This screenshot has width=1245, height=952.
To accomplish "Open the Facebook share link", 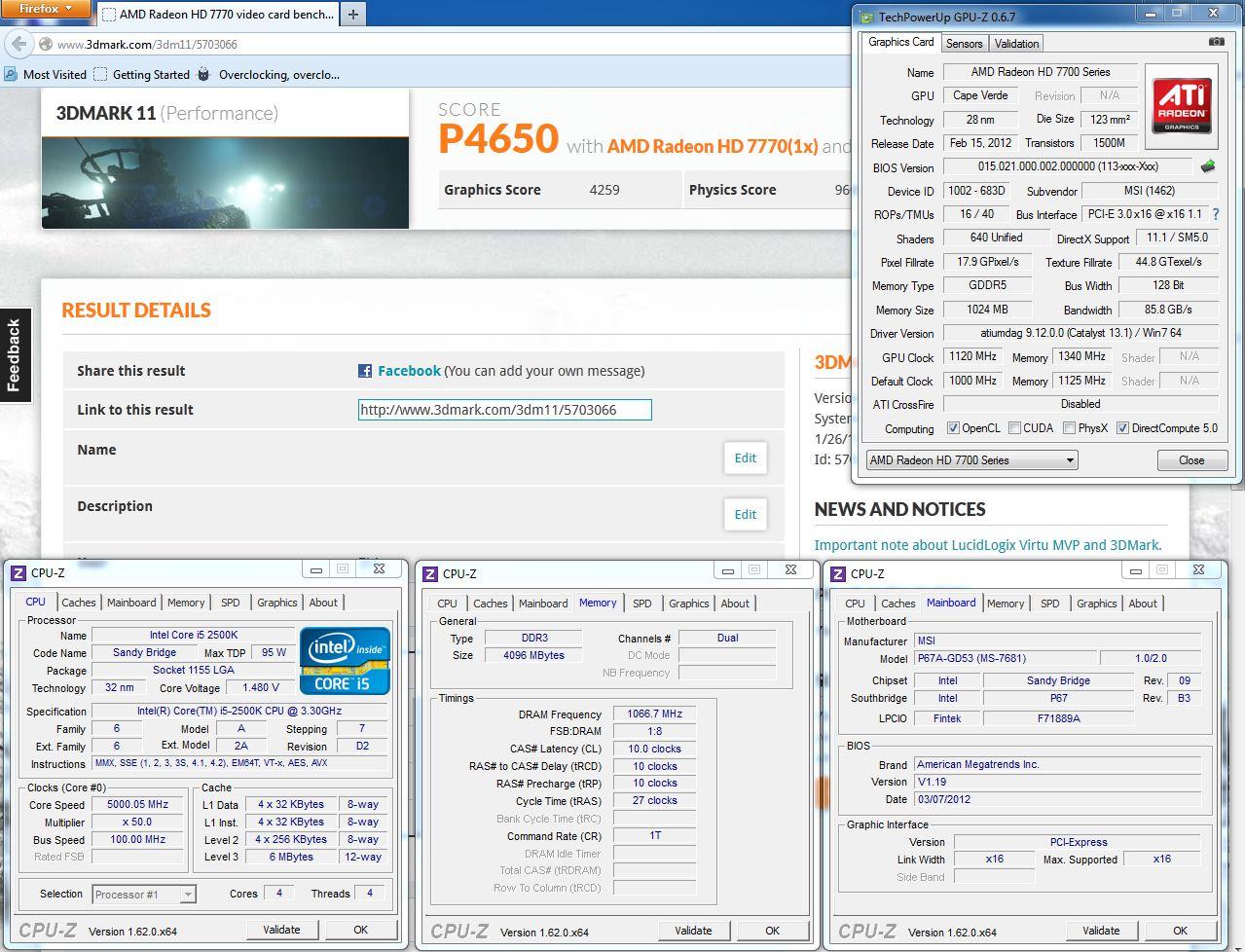I will (409, 371).
